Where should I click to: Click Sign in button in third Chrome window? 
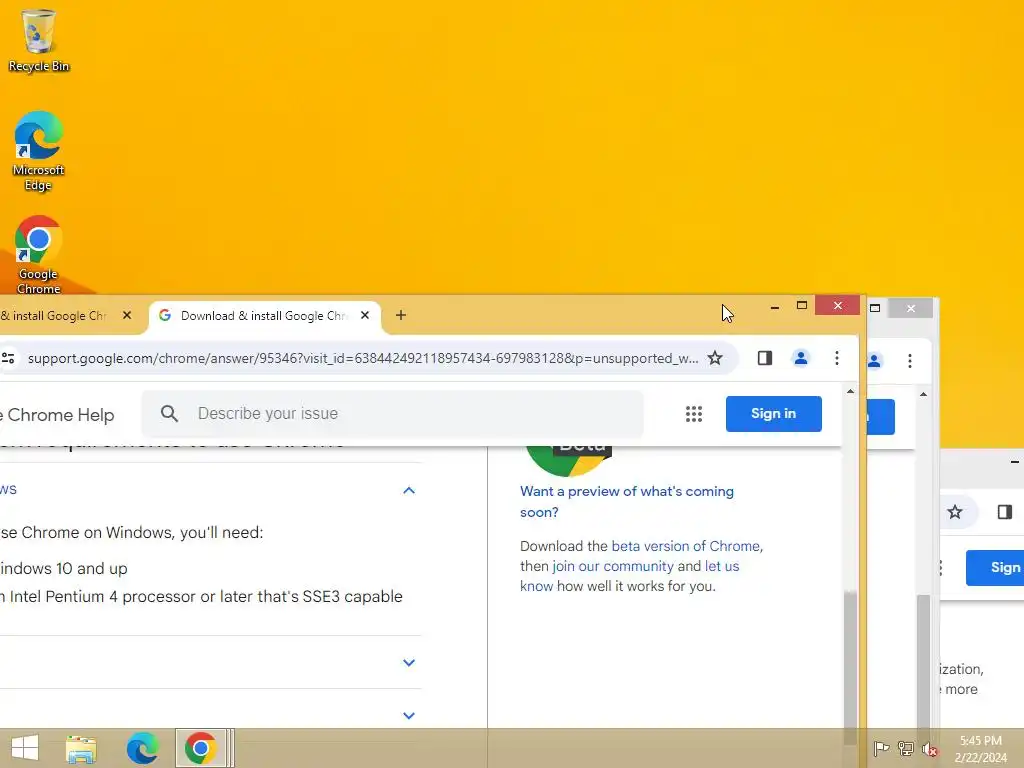pyautogui.click(x=995, y=568)
